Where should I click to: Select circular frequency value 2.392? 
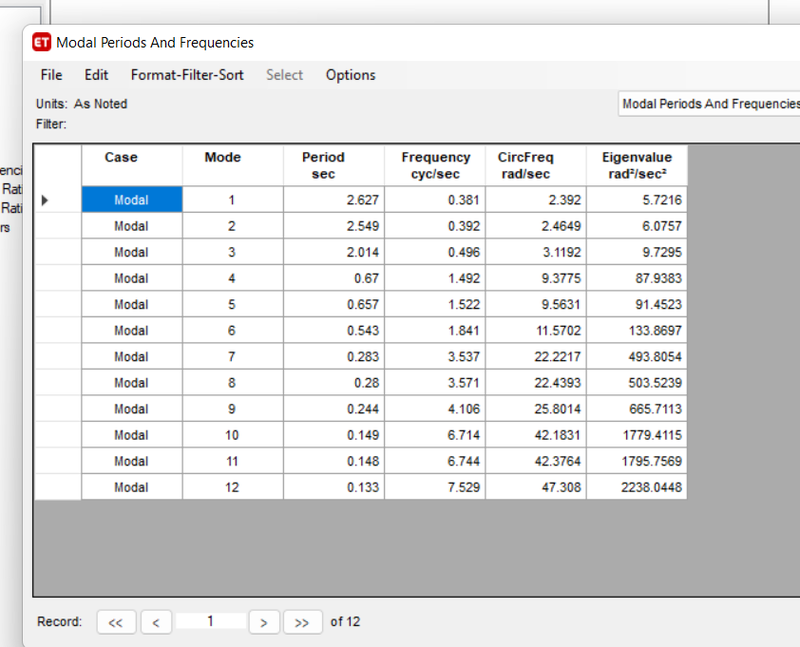[536, 200]
